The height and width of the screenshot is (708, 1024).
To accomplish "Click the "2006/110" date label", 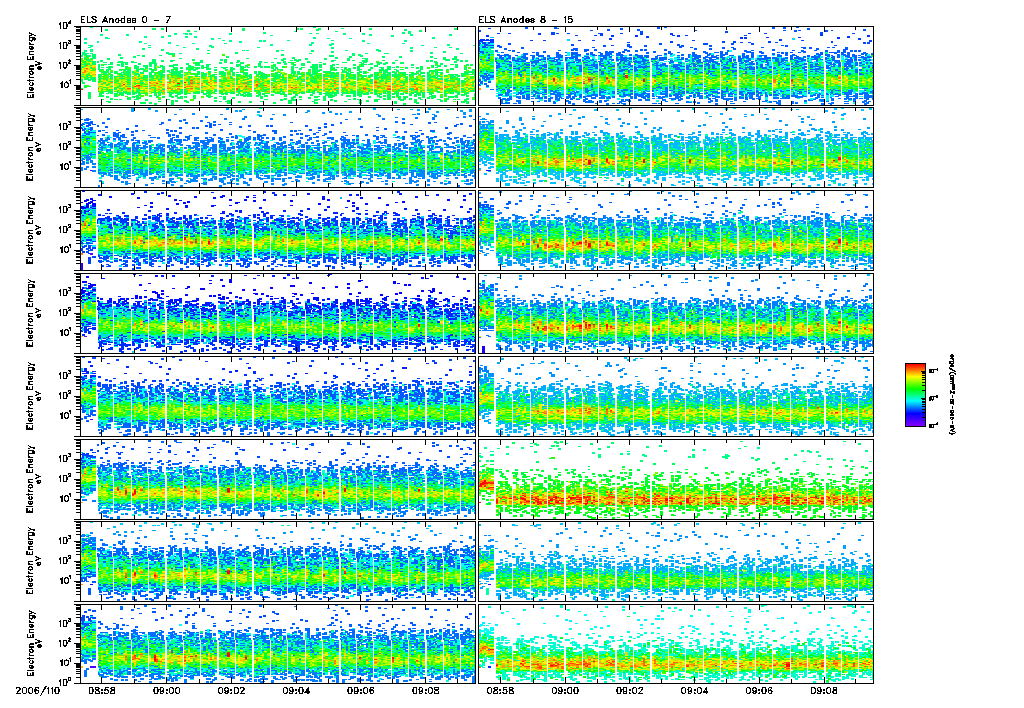I will click(x=37, y=690).
